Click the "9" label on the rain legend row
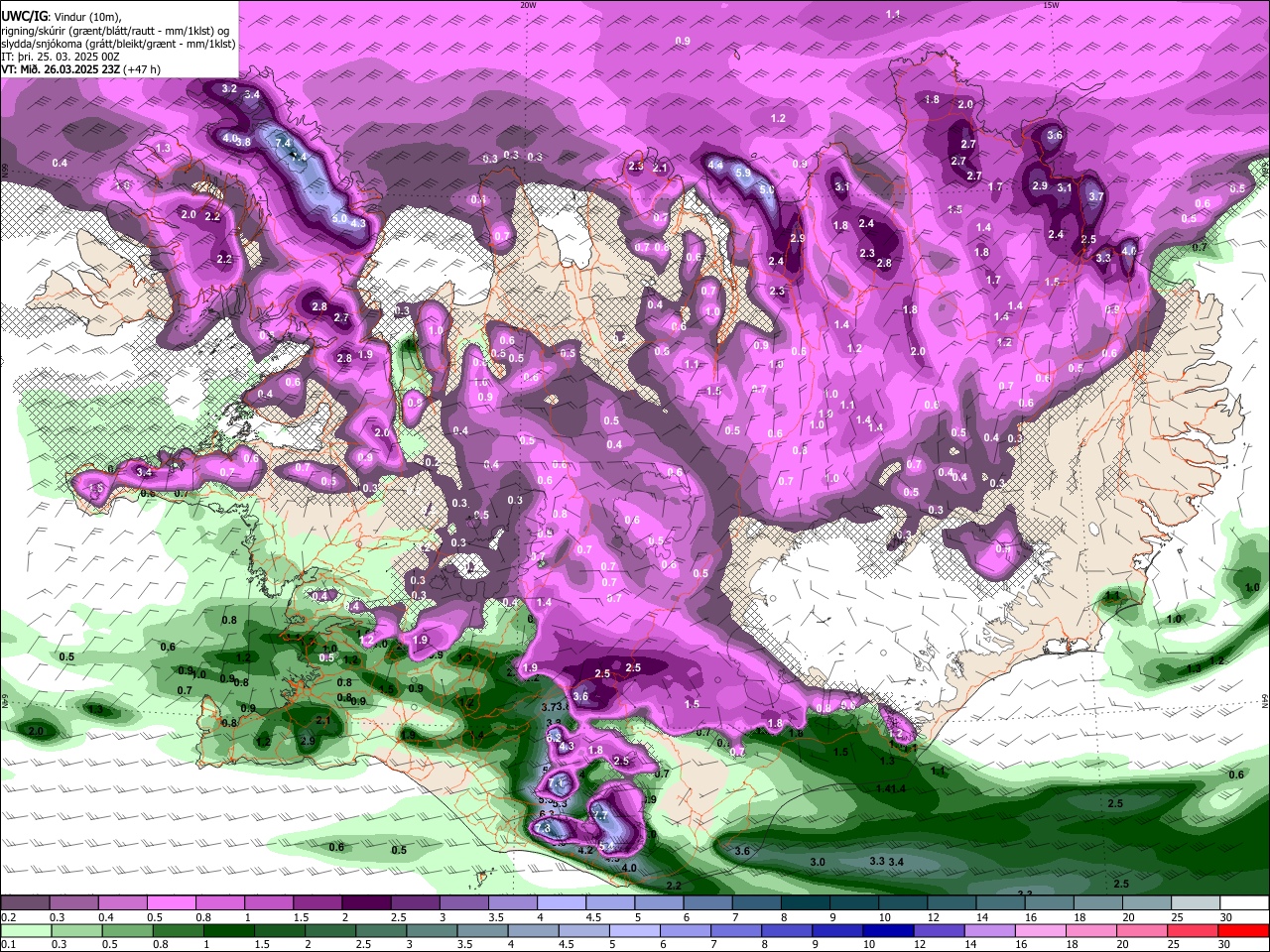Viewport: 1270px width, 952px height. 817,945
